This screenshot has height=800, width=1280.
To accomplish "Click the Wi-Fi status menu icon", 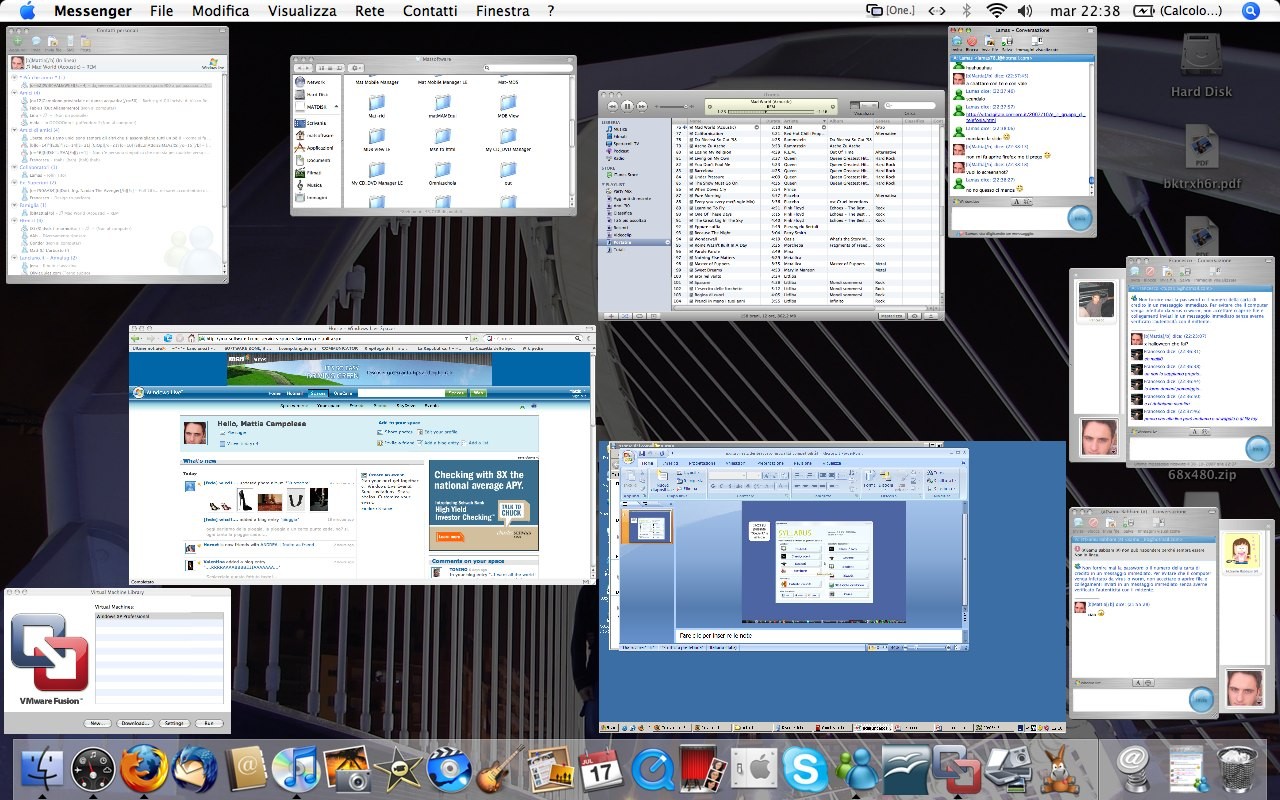I will click(996, 11).
